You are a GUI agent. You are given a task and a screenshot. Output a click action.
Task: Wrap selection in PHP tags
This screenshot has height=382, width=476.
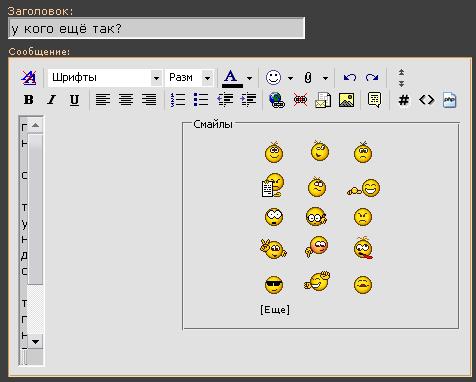coord(449,100)
